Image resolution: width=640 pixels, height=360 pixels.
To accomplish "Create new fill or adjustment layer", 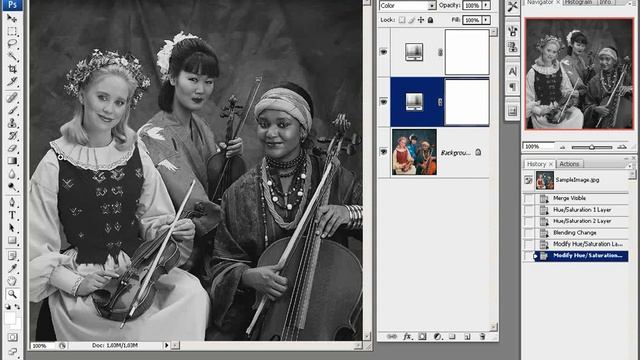I will pos(437,336).
